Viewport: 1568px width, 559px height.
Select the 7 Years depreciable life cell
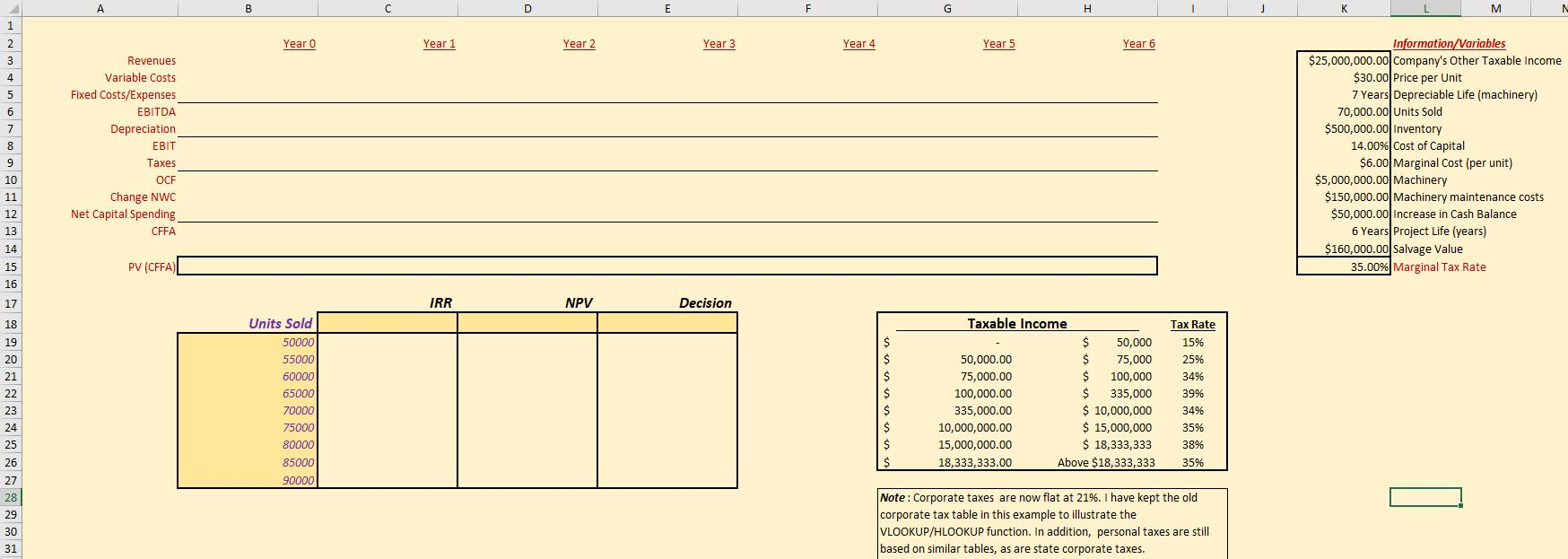(x=1344, y=95)
